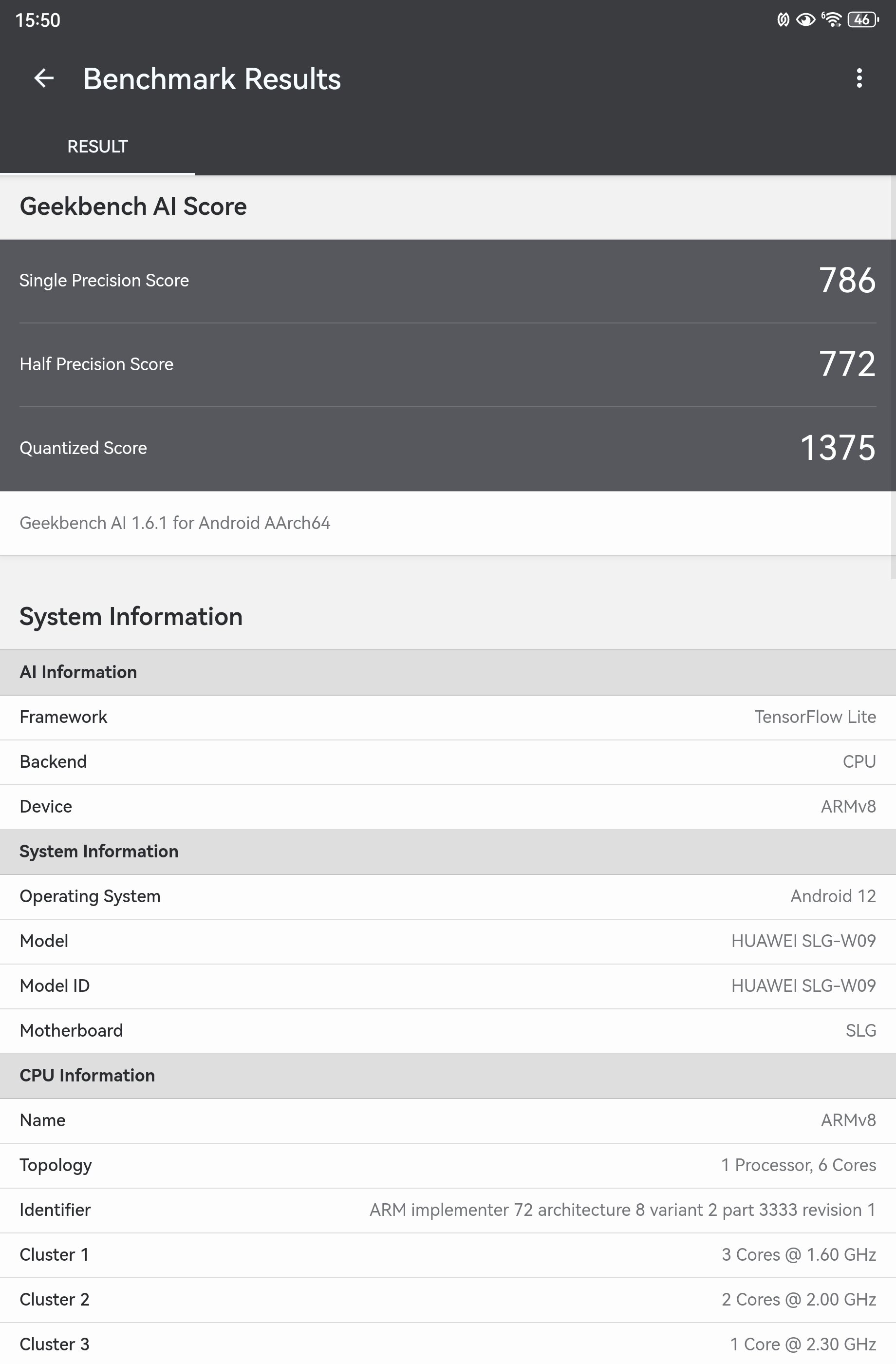The height and width of the screenshot is (1364, 896).
Task: Open the three-dot overflow menu
Action: [x=859, y=78]
